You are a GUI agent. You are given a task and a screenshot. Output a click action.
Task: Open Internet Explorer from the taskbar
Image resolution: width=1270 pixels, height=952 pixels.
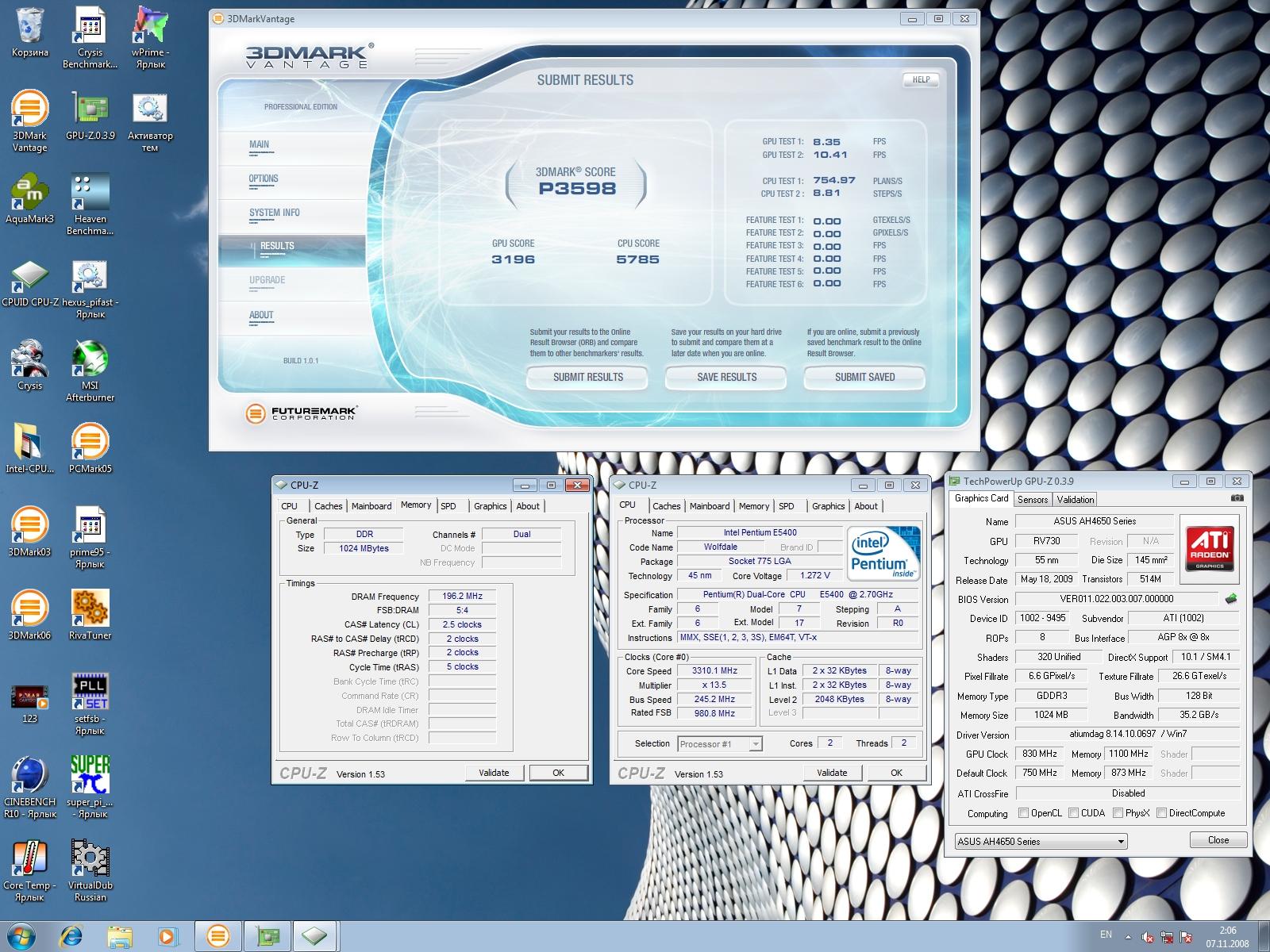tap(71, 936)
